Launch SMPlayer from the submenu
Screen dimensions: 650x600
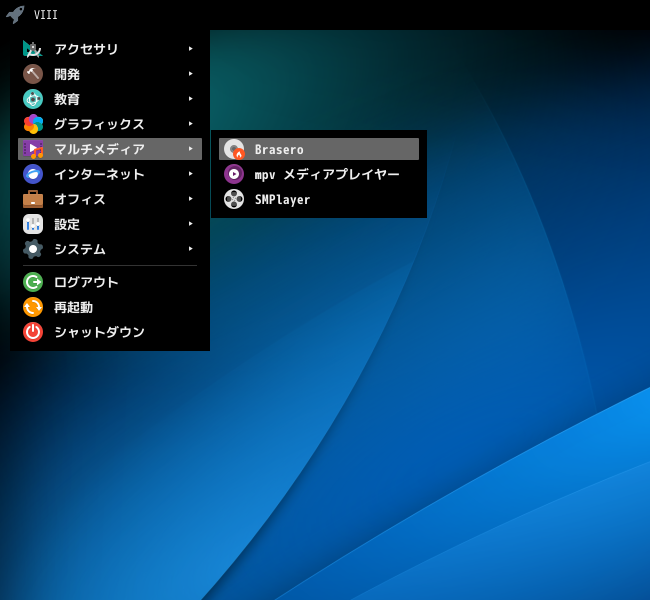click(x=319, y=199)
